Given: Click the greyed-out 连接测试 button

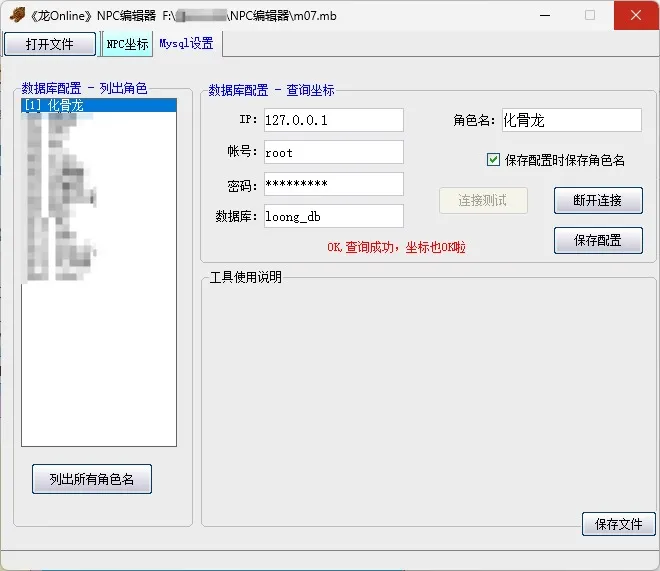Looking at the screenshot, I should 483,200.
